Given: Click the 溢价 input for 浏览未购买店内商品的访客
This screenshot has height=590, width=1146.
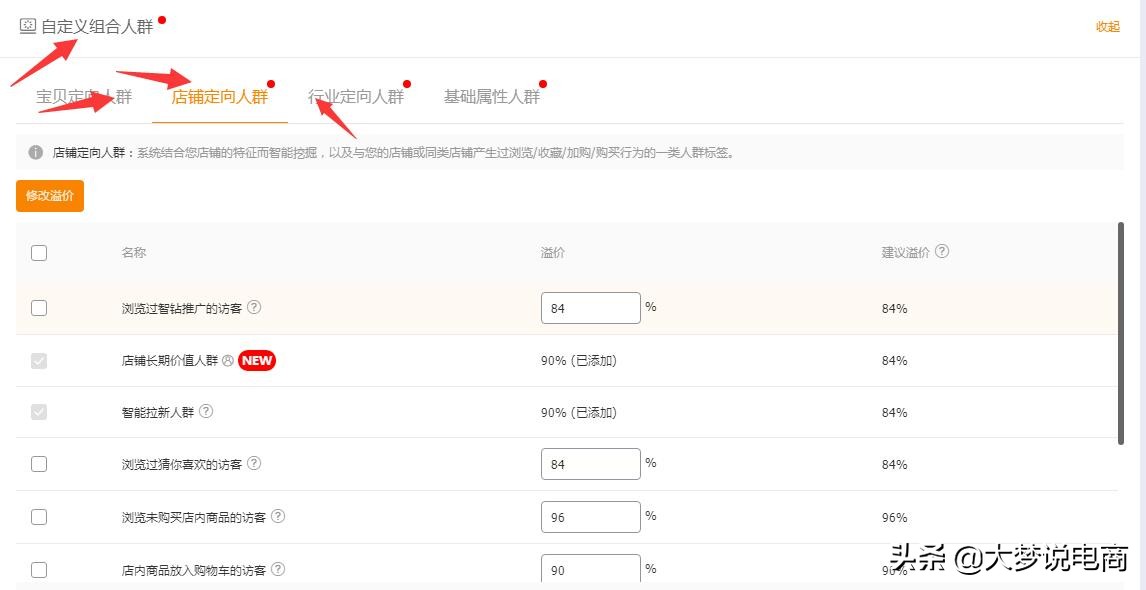Looking at the screenshot, I should click(x=590, y=517).
